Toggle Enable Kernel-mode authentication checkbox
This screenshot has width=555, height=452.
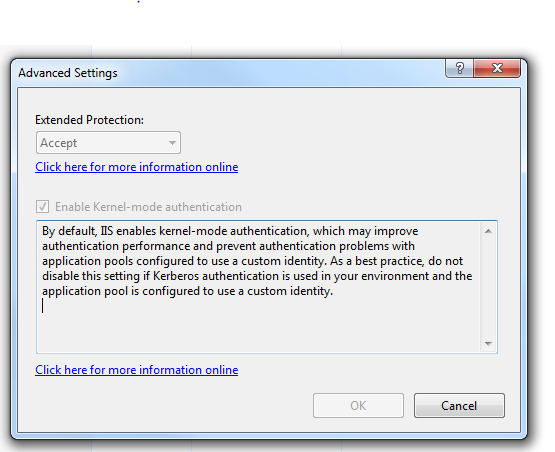point(42,206)
